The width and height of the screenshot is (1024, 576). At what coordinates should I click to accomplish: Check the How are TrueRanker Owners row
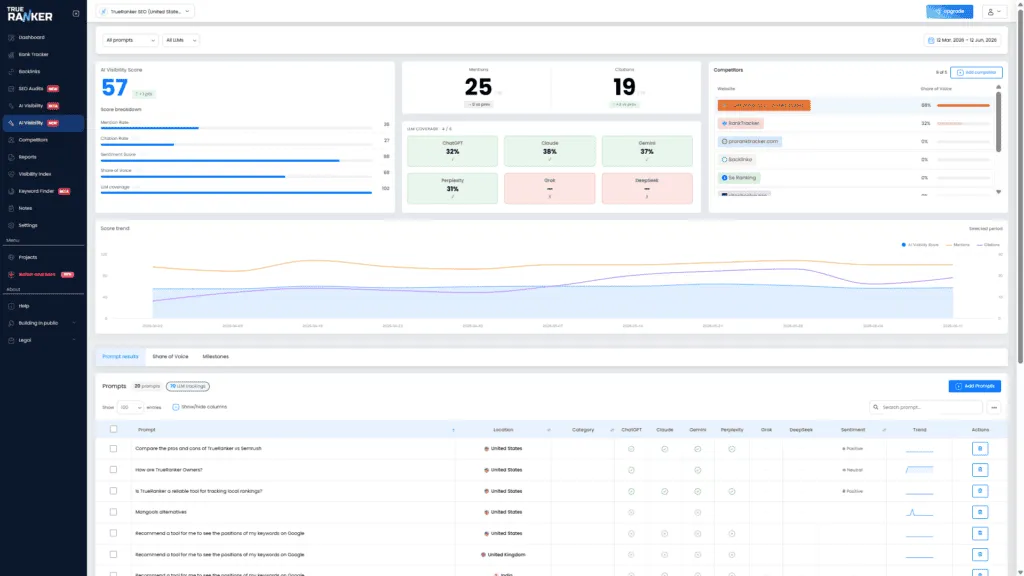[x=114, y=470]
